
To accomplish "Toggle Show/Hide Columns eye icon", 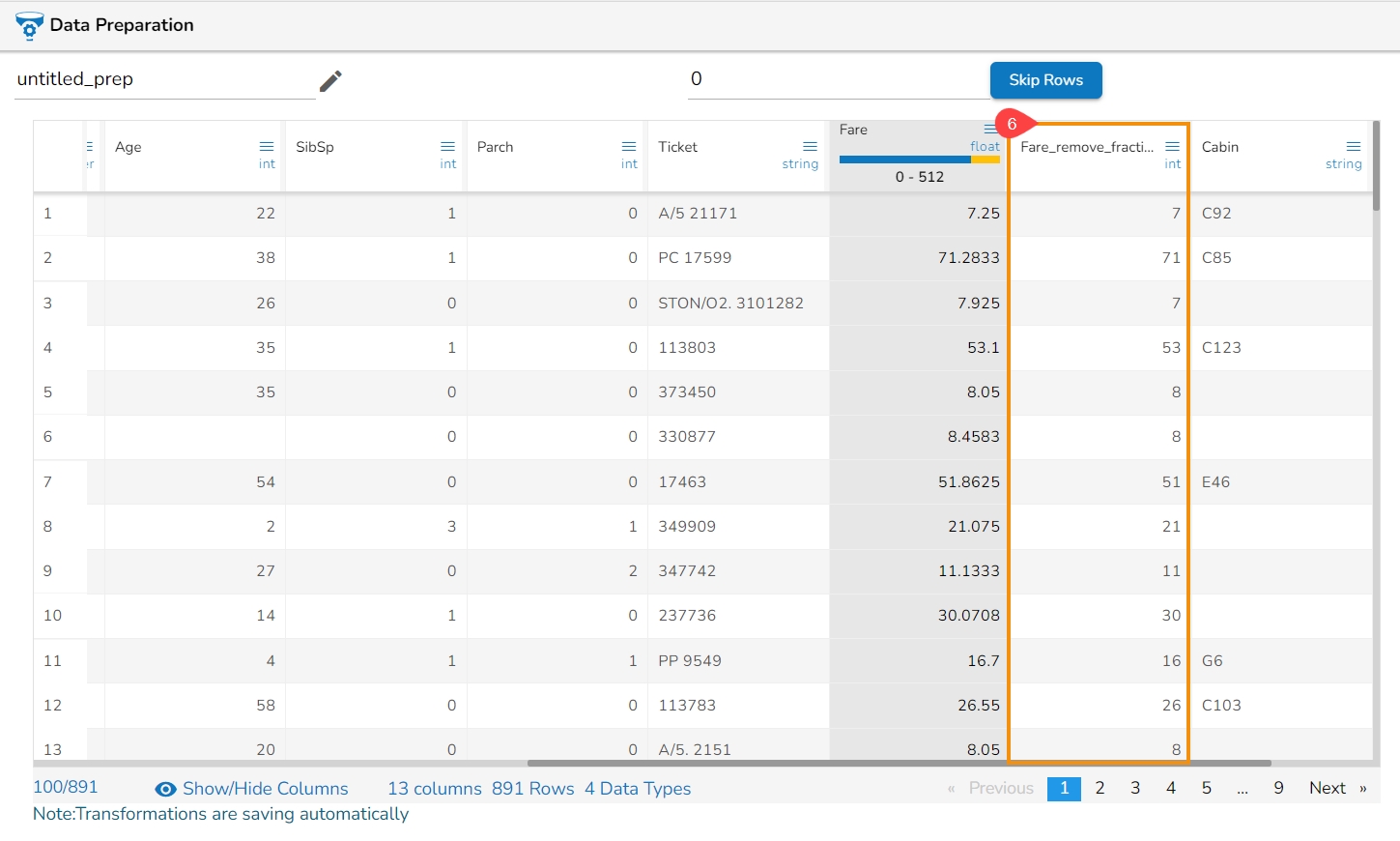I will click(166, 790).
